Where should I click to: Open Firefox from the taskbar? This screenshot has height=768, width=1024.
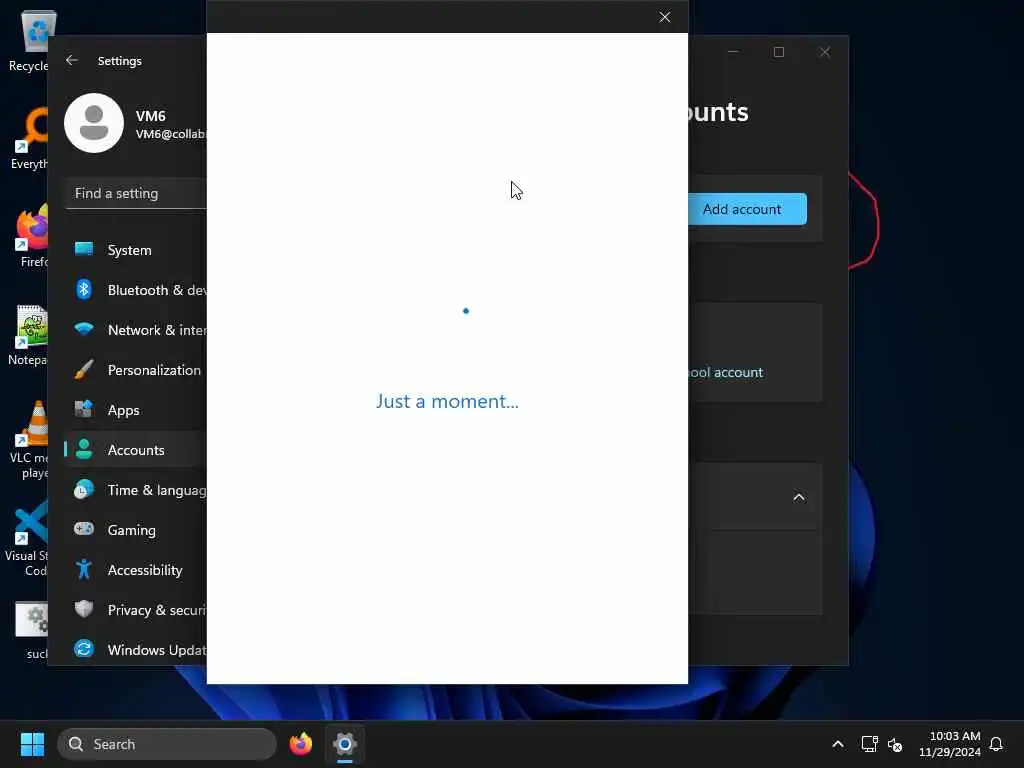301,744
